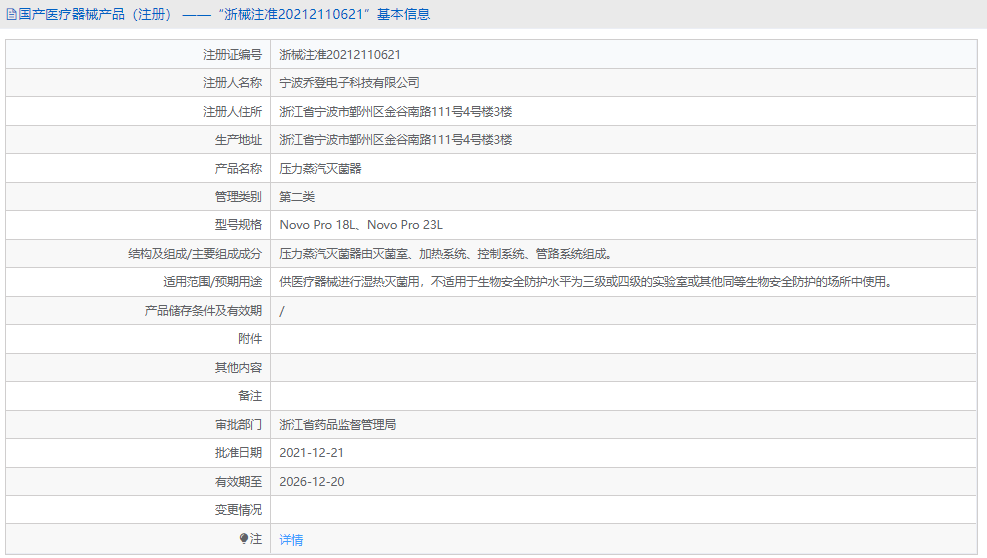This screenshot has height=558, width=987.
Task: Select model value Novo Pro 18L、Novo Pro 23L
Action: (361, 225)
